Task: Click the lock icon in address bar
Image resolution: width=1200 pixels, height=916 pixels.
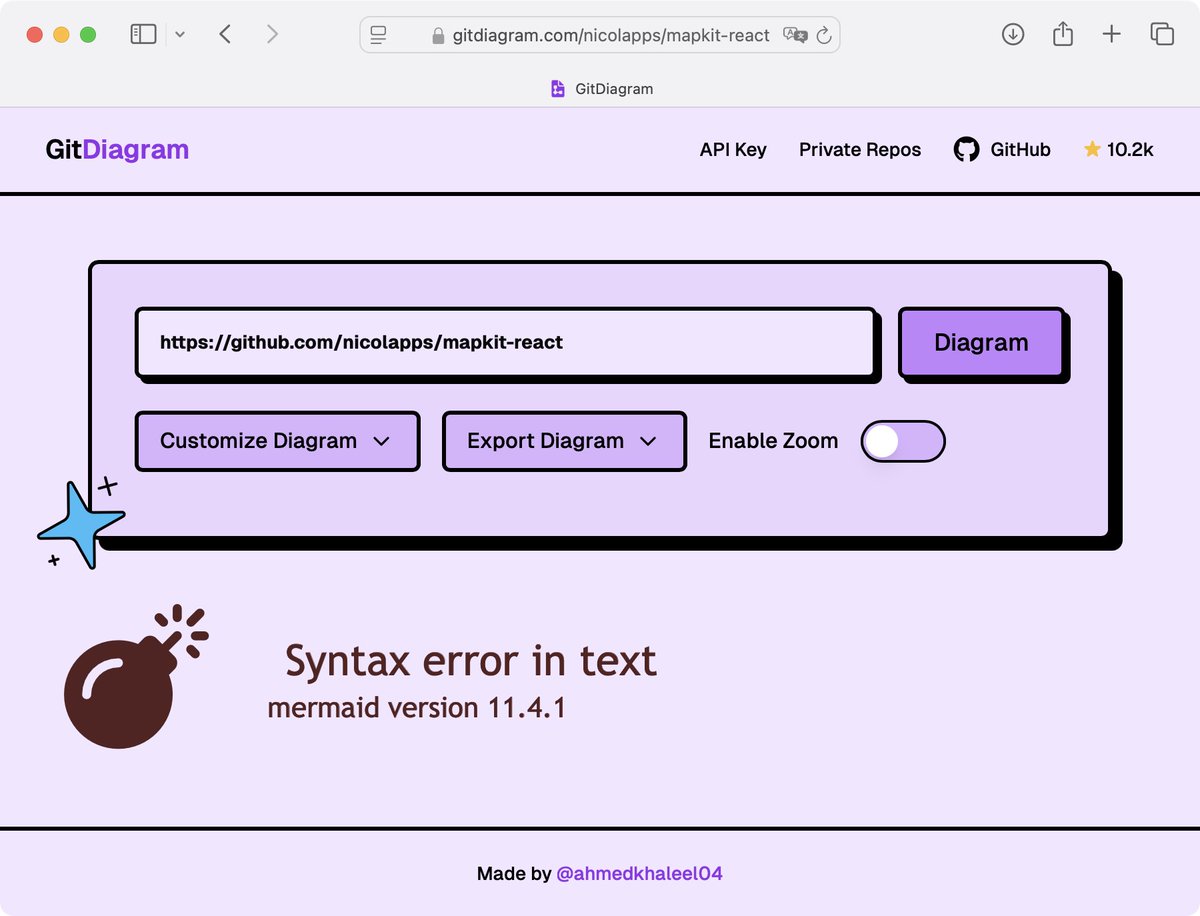Action: click(437, 36)
